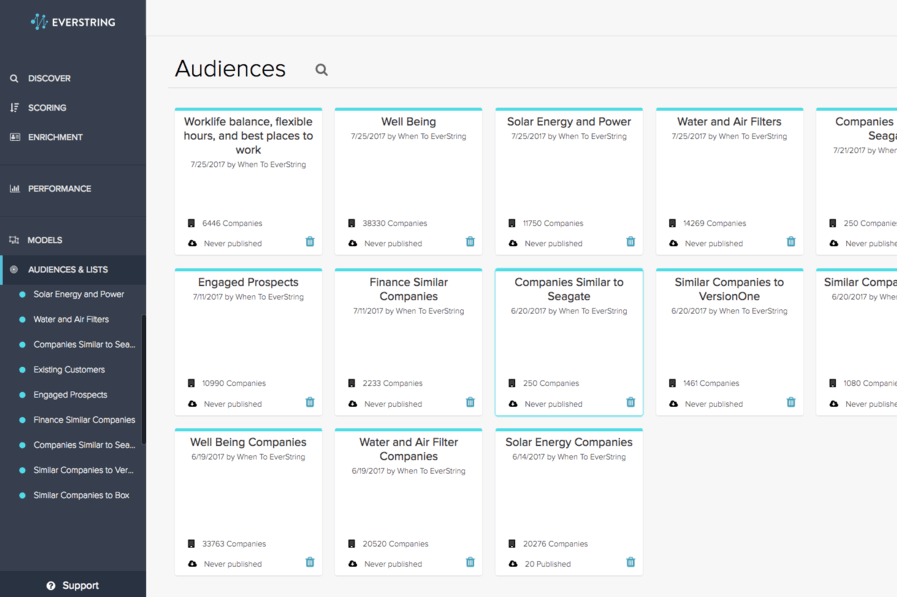Delete the Well Being audience card

pyautogui.click(x=470, y=241)
